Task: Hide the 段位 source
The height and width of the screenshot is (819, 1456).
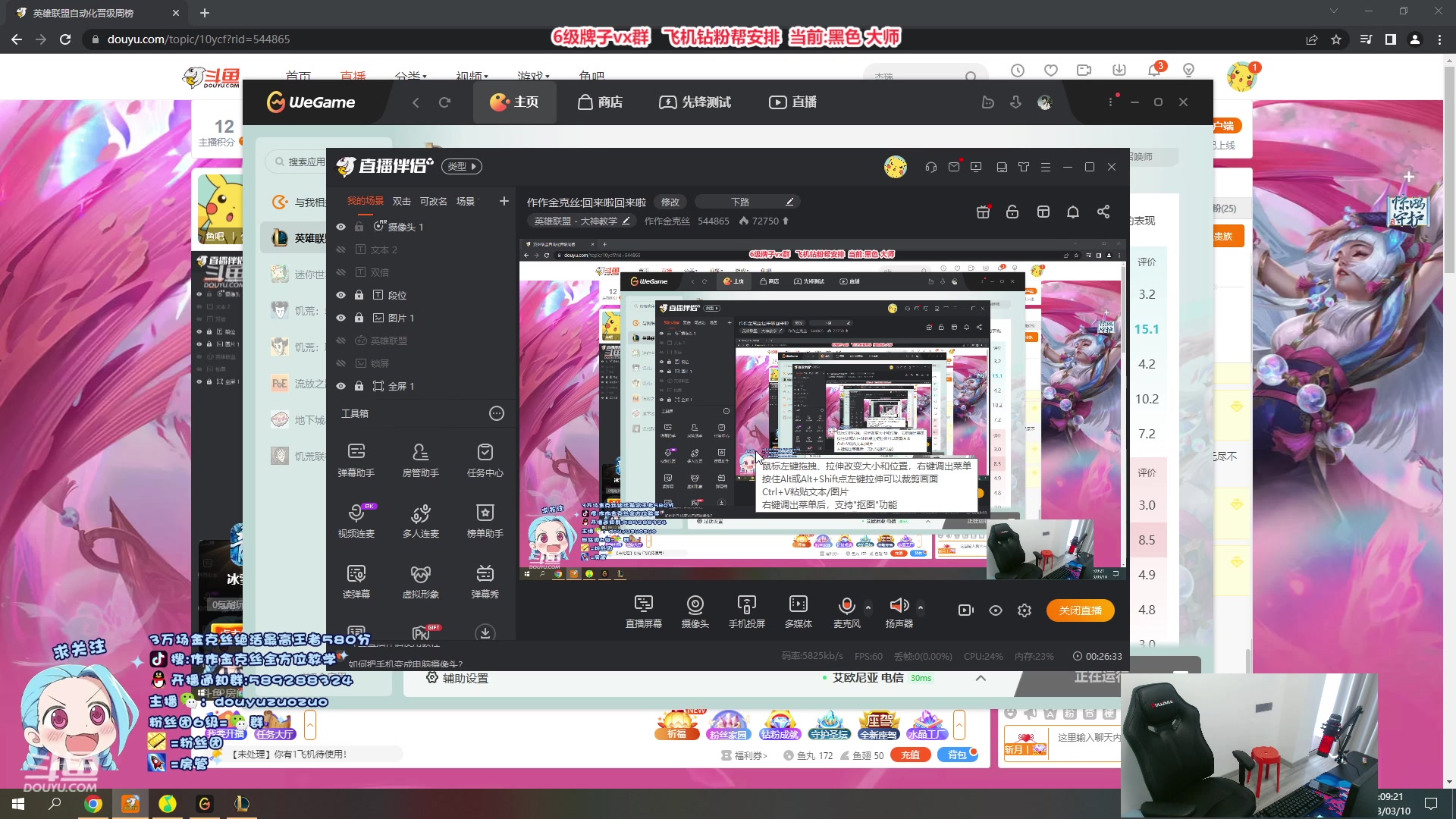Action: [x=341, y=295]
